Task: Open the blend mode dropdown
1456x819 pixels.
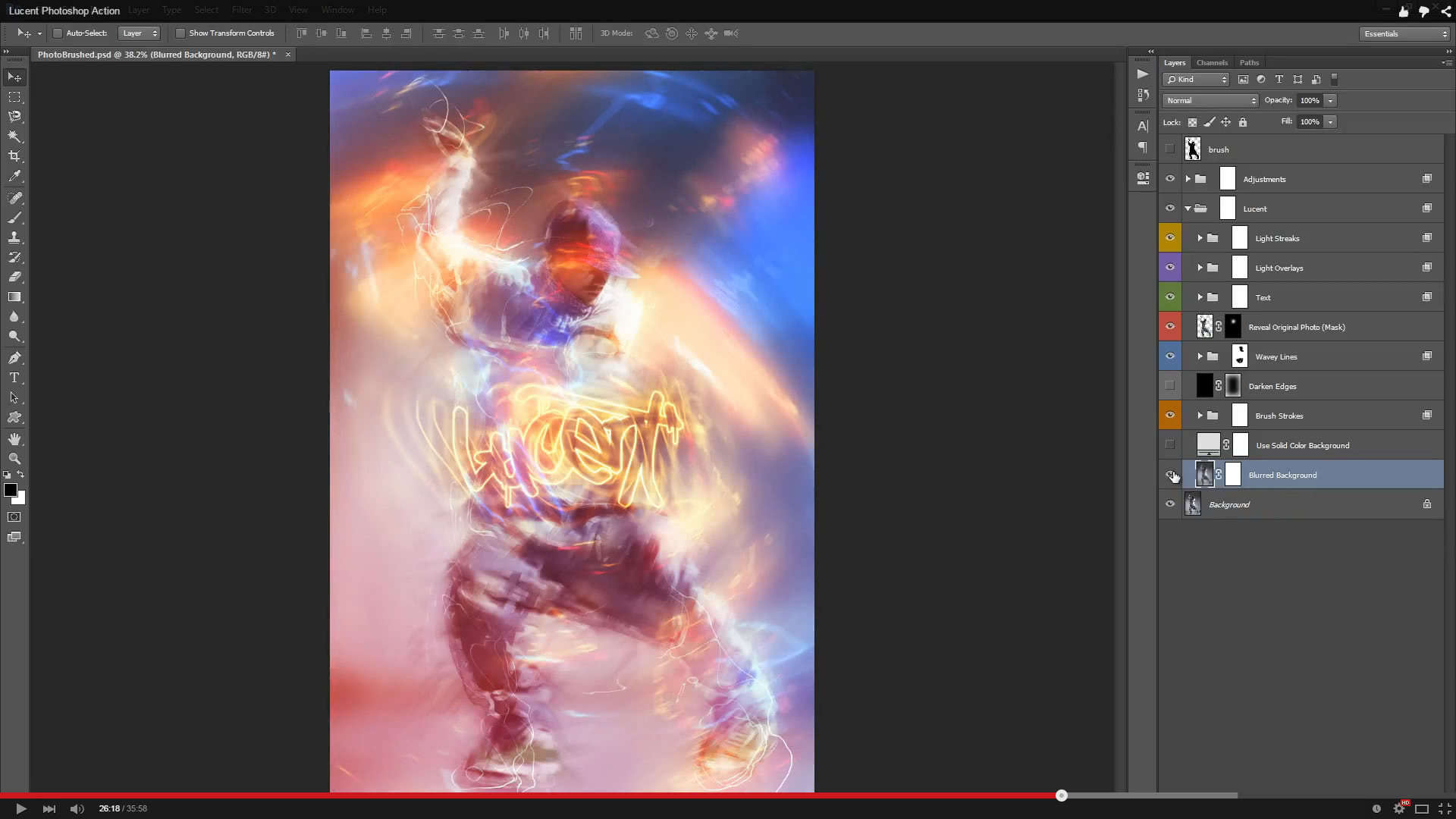Action: 1209,100
